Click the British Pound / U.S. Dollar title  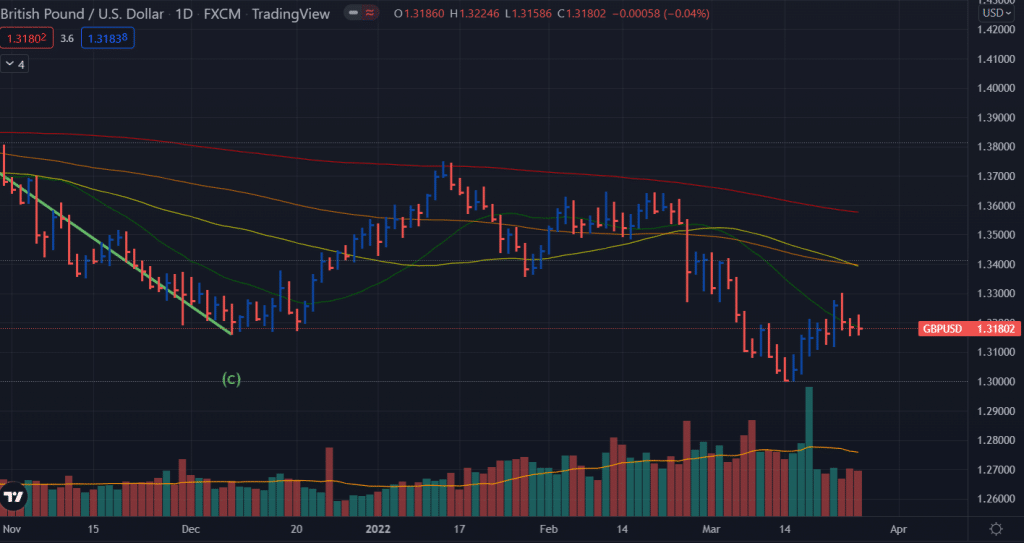(x=83, y=14)
